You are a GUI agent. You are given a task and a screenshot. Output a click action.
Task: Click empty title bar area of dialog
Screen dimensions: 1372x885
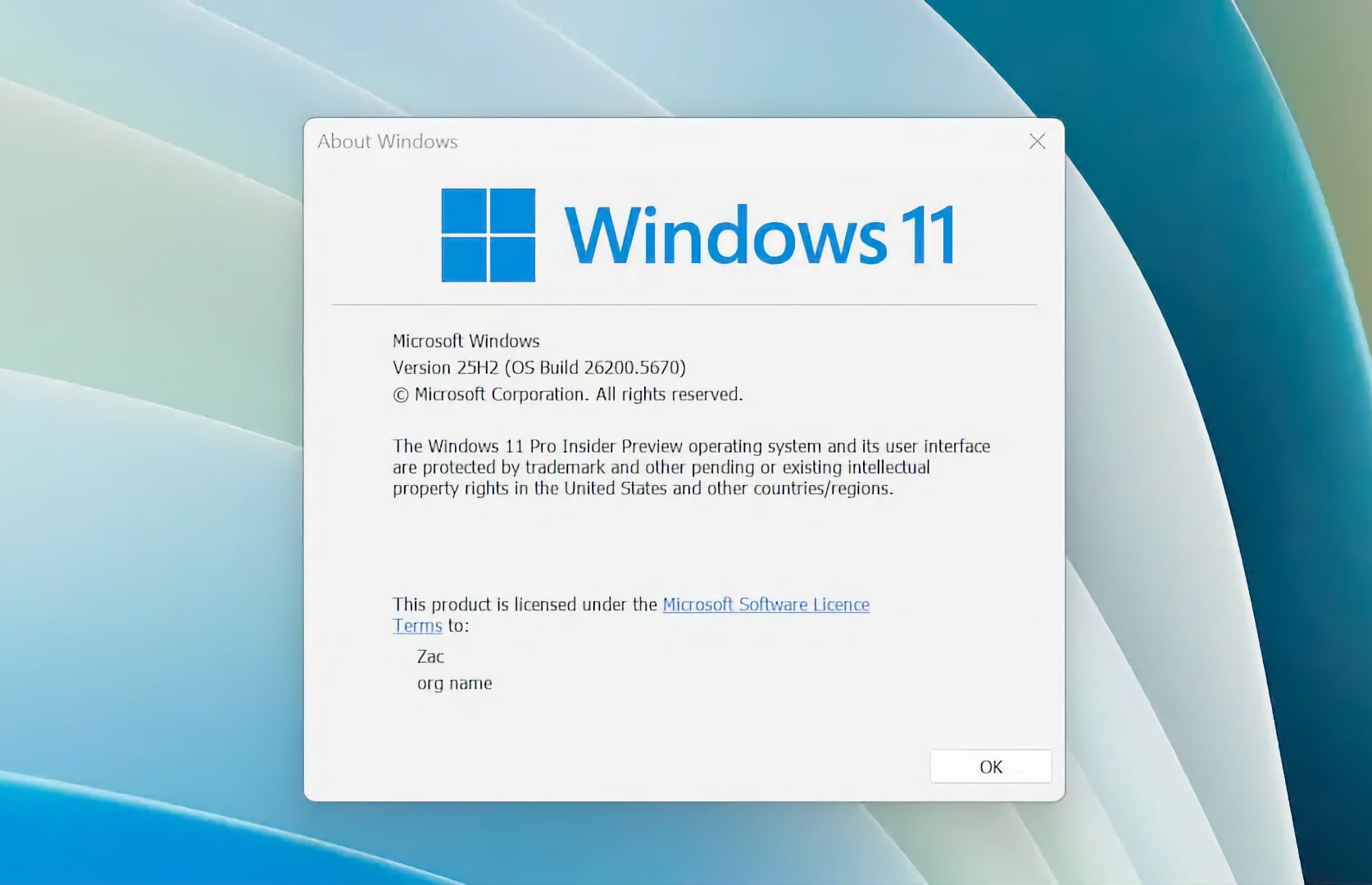click(x=738, y=142)
